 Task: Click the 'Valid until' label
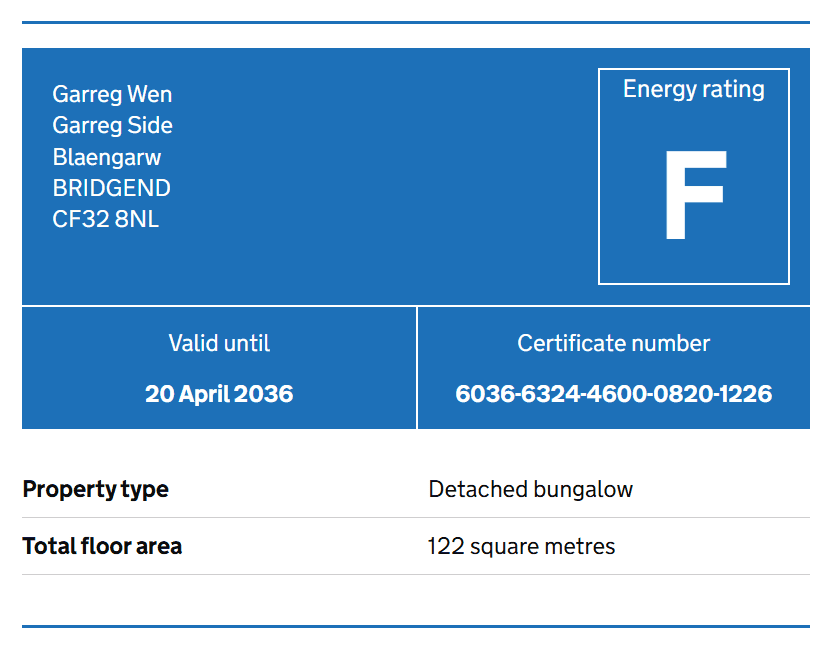point(219,343)
